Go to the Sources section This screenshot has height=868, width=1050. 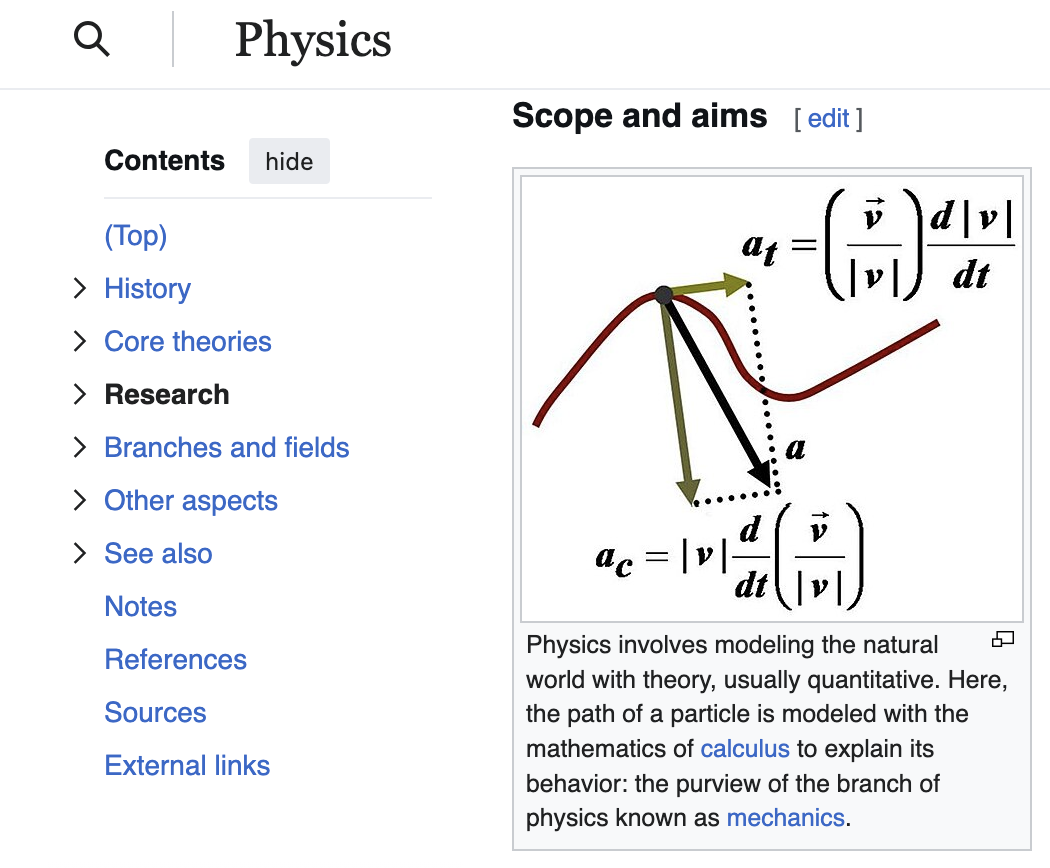tap(155, 712)
